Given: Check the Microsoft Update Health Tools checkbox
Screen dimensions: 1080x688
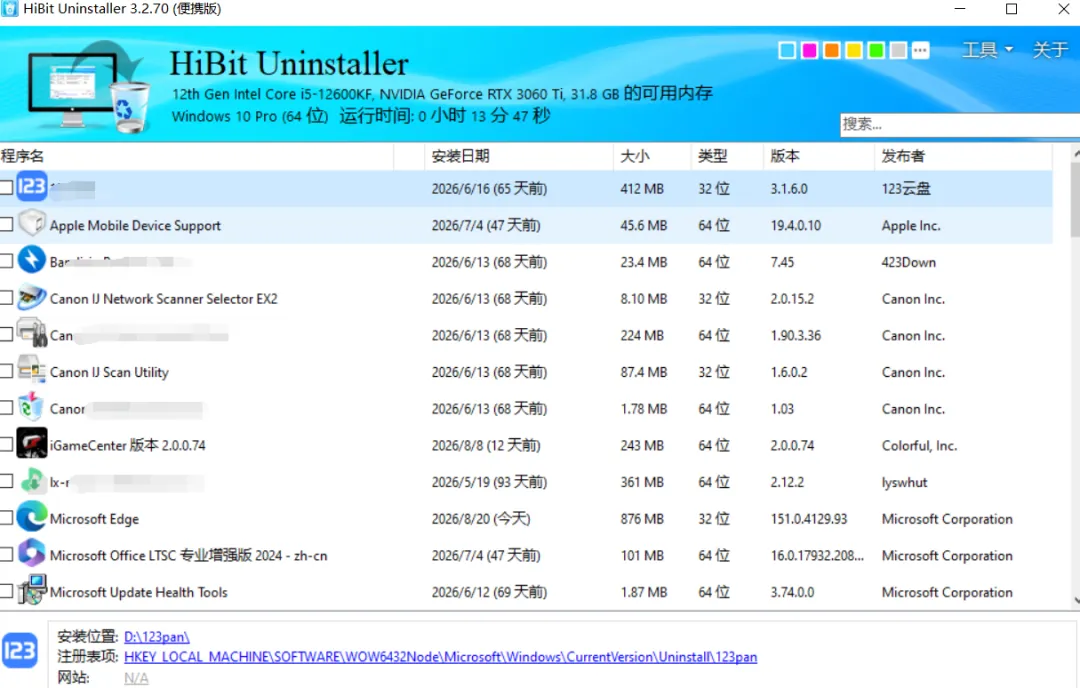Looking at the screenshot, I should (6, 591).
